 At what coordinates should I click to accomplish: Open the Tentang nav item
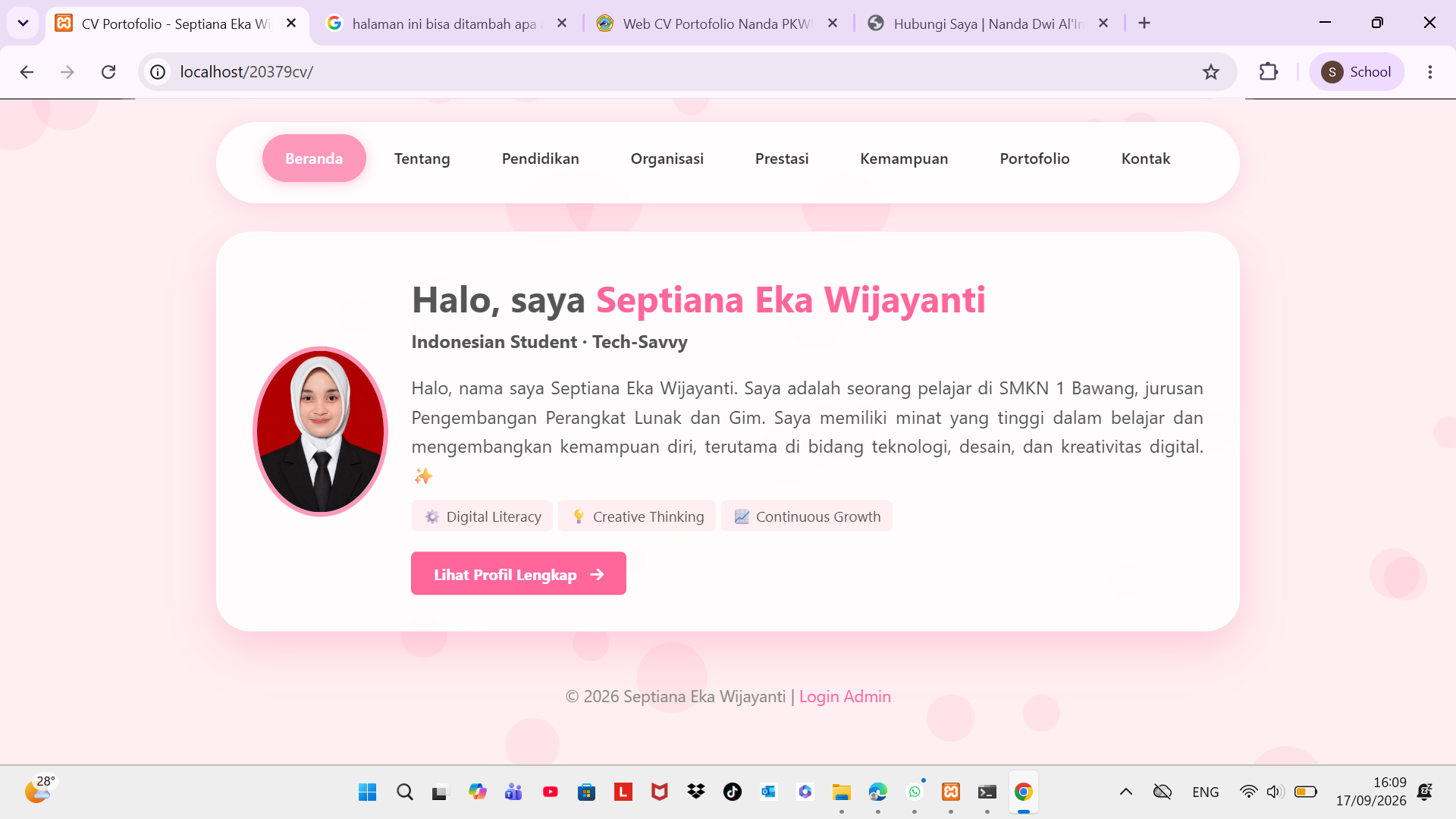[422, 158]
